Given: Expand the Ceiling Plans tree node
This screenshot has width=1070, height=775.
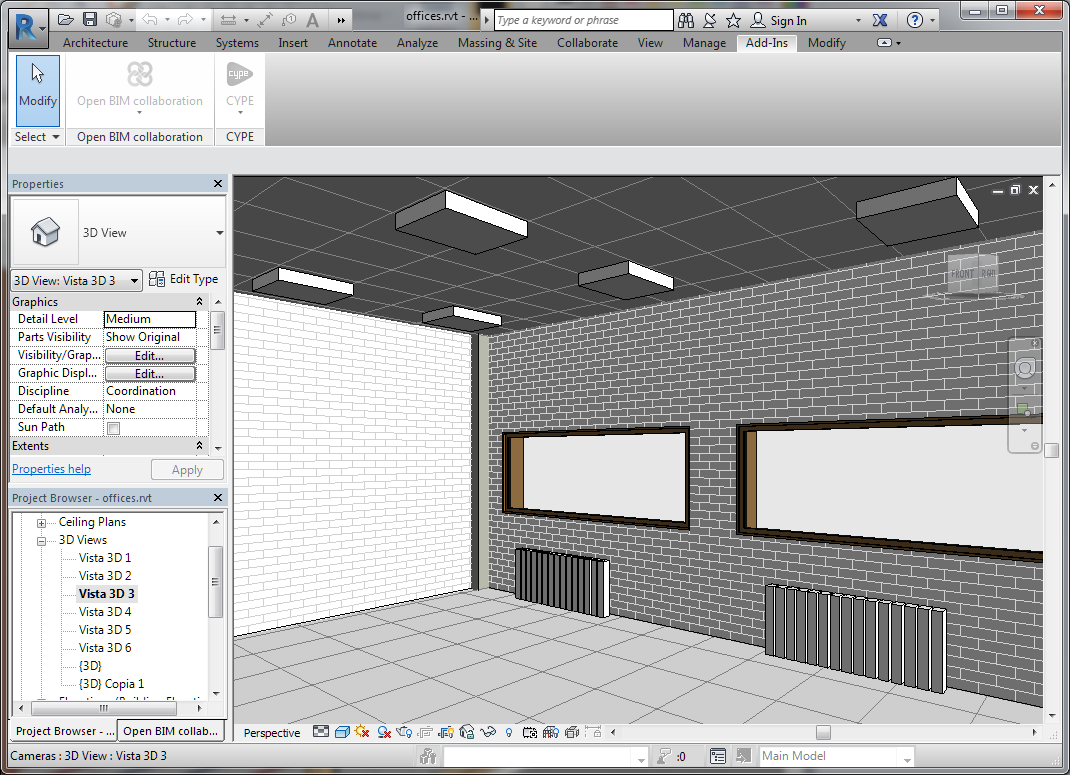Looking at the screenshot, I should [x=42, y=523].
